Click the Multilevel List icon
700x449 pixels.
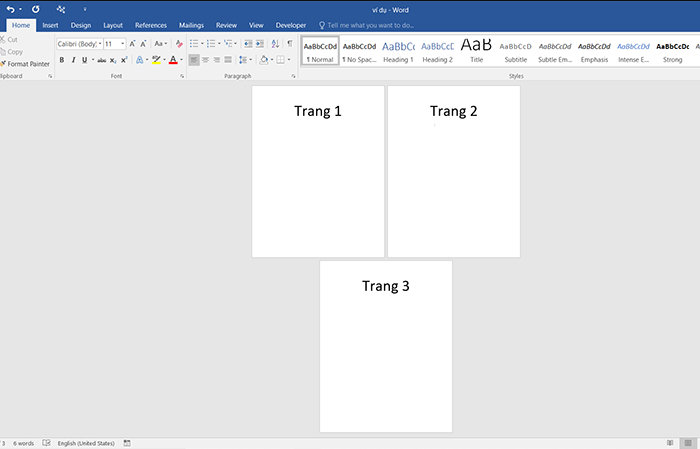(x=228, y=43)
